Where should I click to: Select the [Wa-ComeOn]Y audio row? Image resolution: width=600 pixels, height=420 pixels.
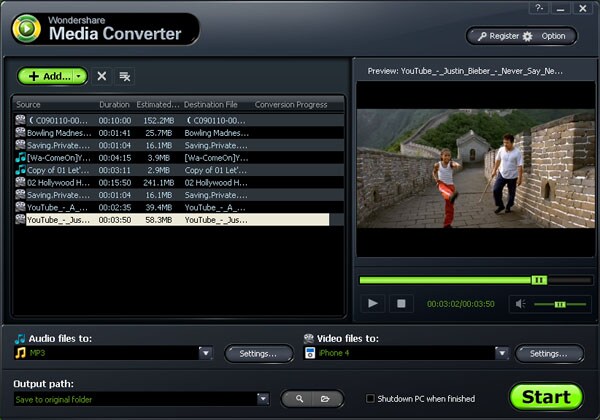click(179, 158)
